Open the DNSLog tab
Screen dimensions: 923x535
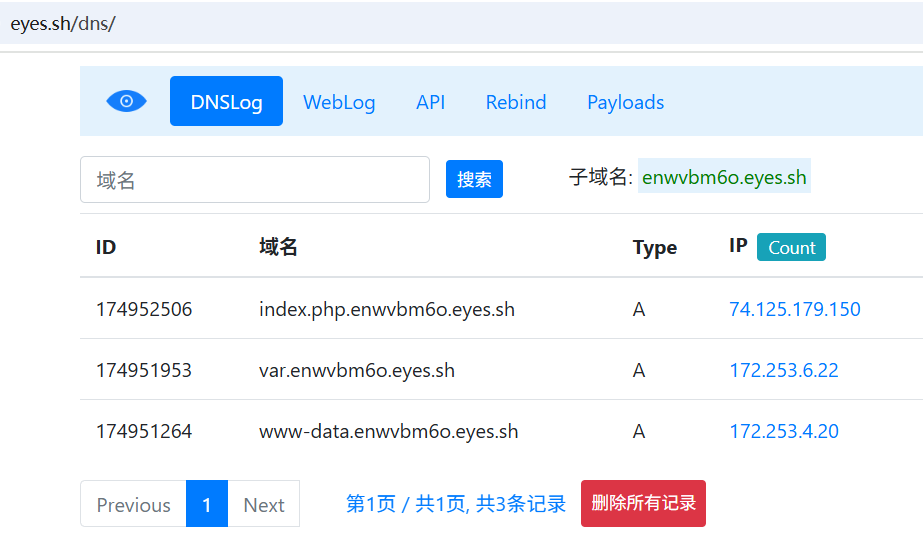226,102
